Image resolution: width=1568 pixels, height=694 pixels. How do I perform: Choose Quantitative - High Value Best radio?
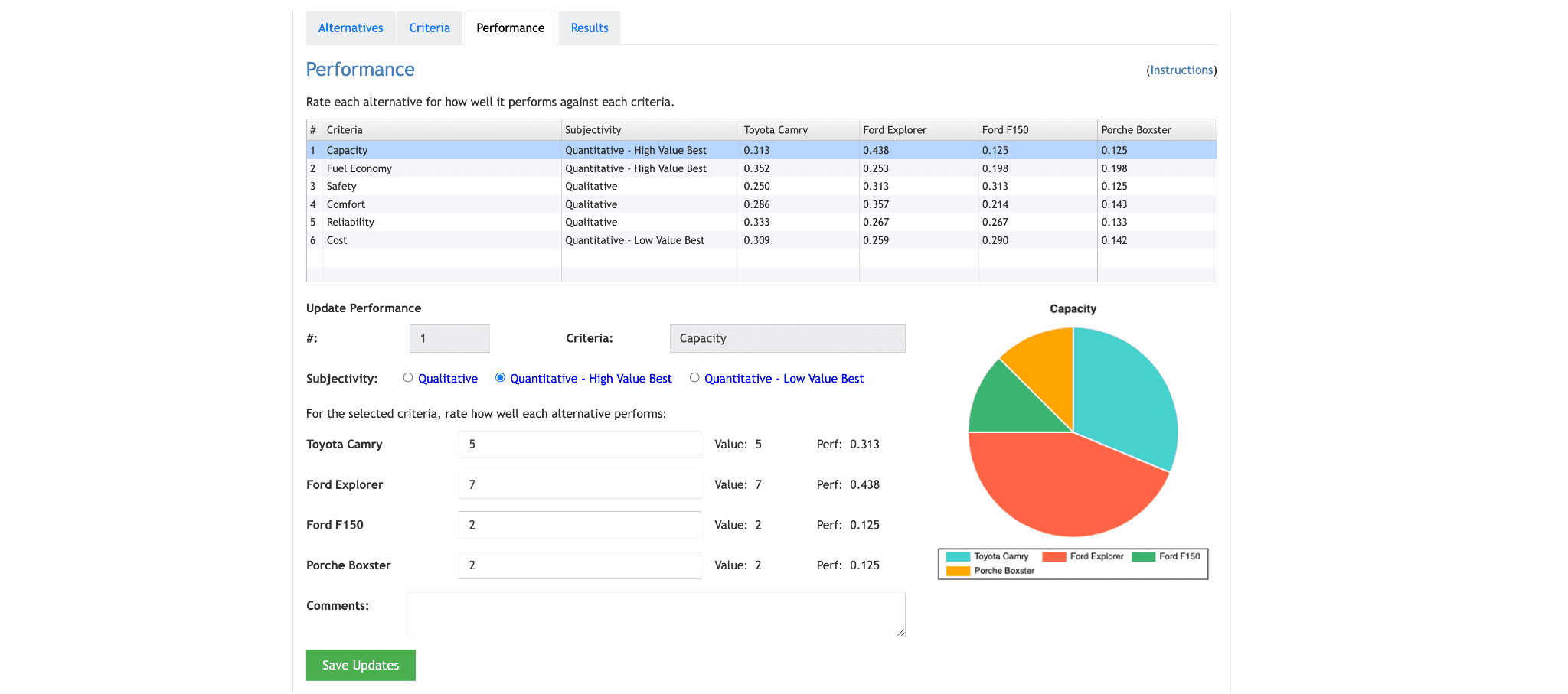coord(500,378)
